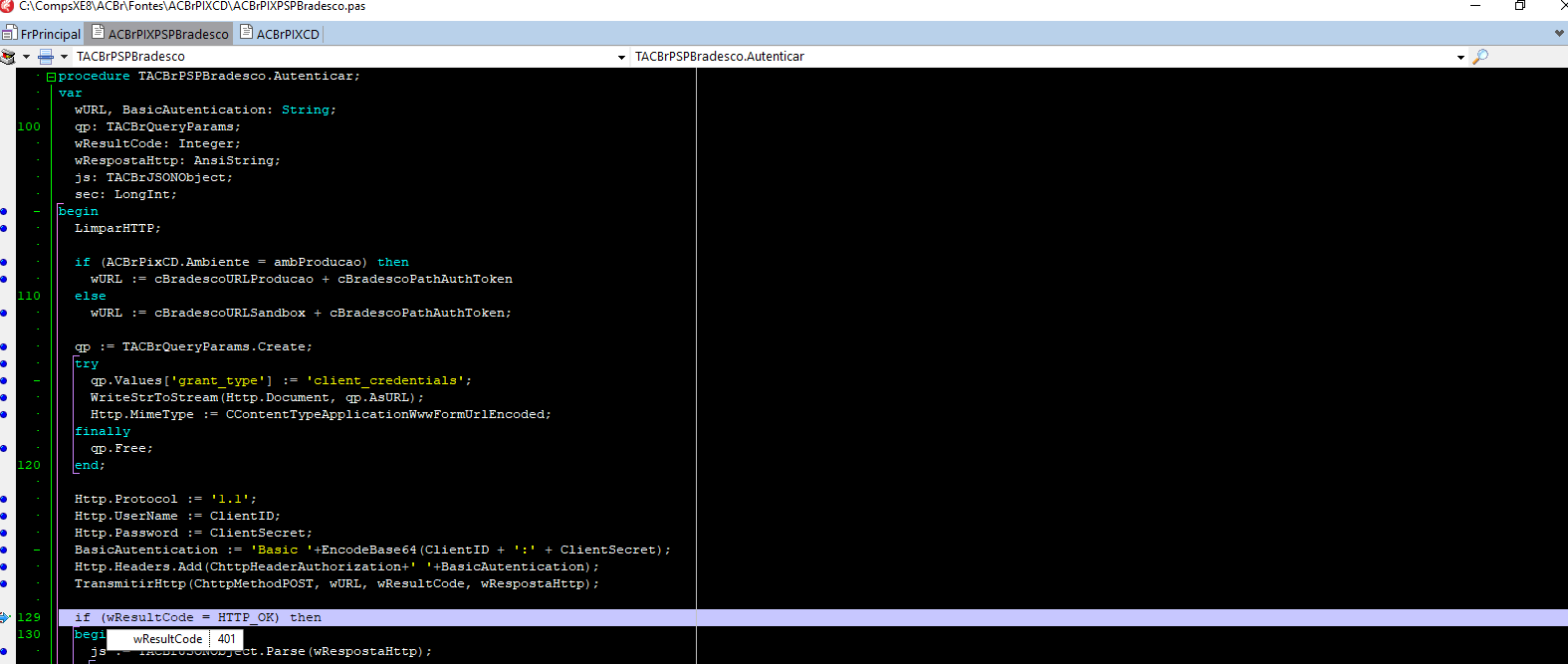Toggle breakpoint dot on Http.UserName line
The height and width of the screenshot is (664, 1568).
point(4,516)
